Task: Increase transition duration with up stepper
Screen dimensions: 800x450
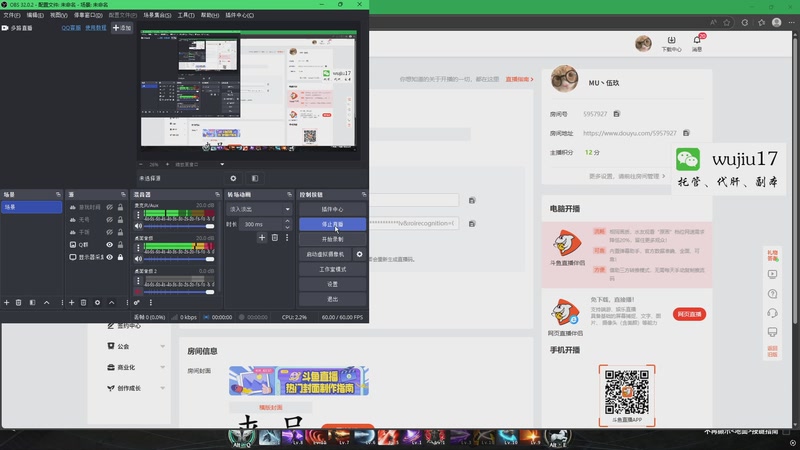Action: [287, 221]
